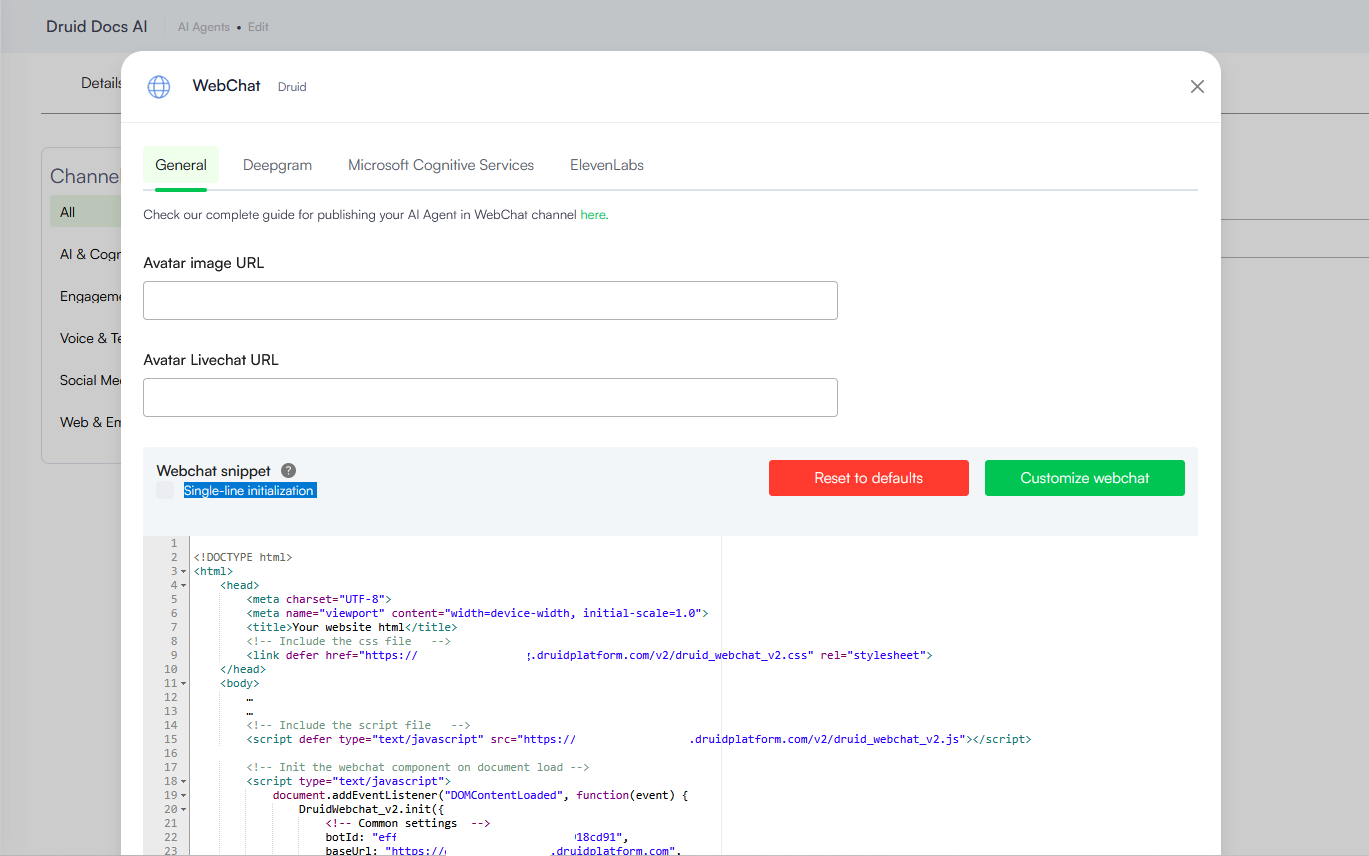This screenshot has width=1369, height=856.
Task: Go to the ElevenLabs tab
Action: [x=607, y=166]
